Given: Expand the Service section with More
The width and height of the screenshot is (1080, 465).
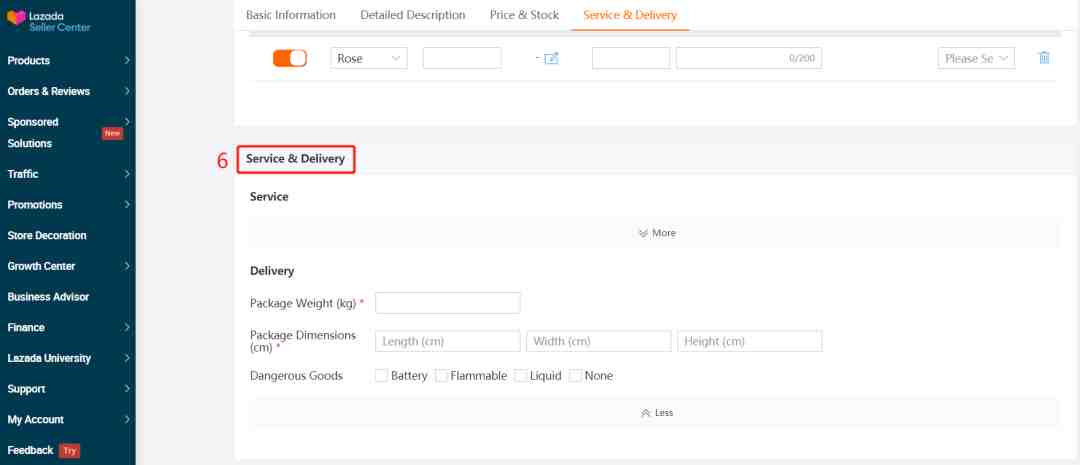Looking at the screenshot, I should [x=655, y=233].
